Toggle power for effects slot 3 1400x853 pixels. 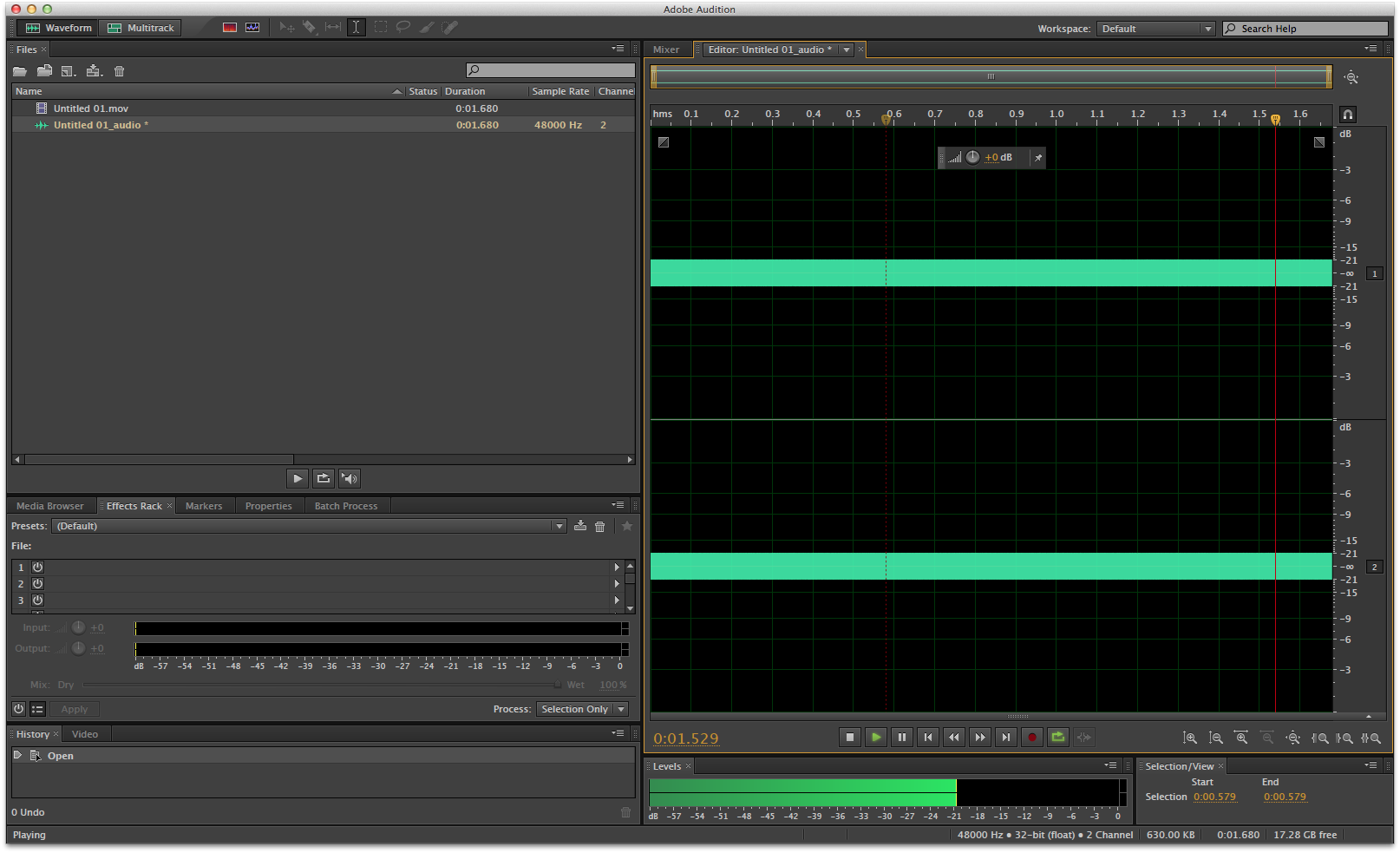[38, 600]
